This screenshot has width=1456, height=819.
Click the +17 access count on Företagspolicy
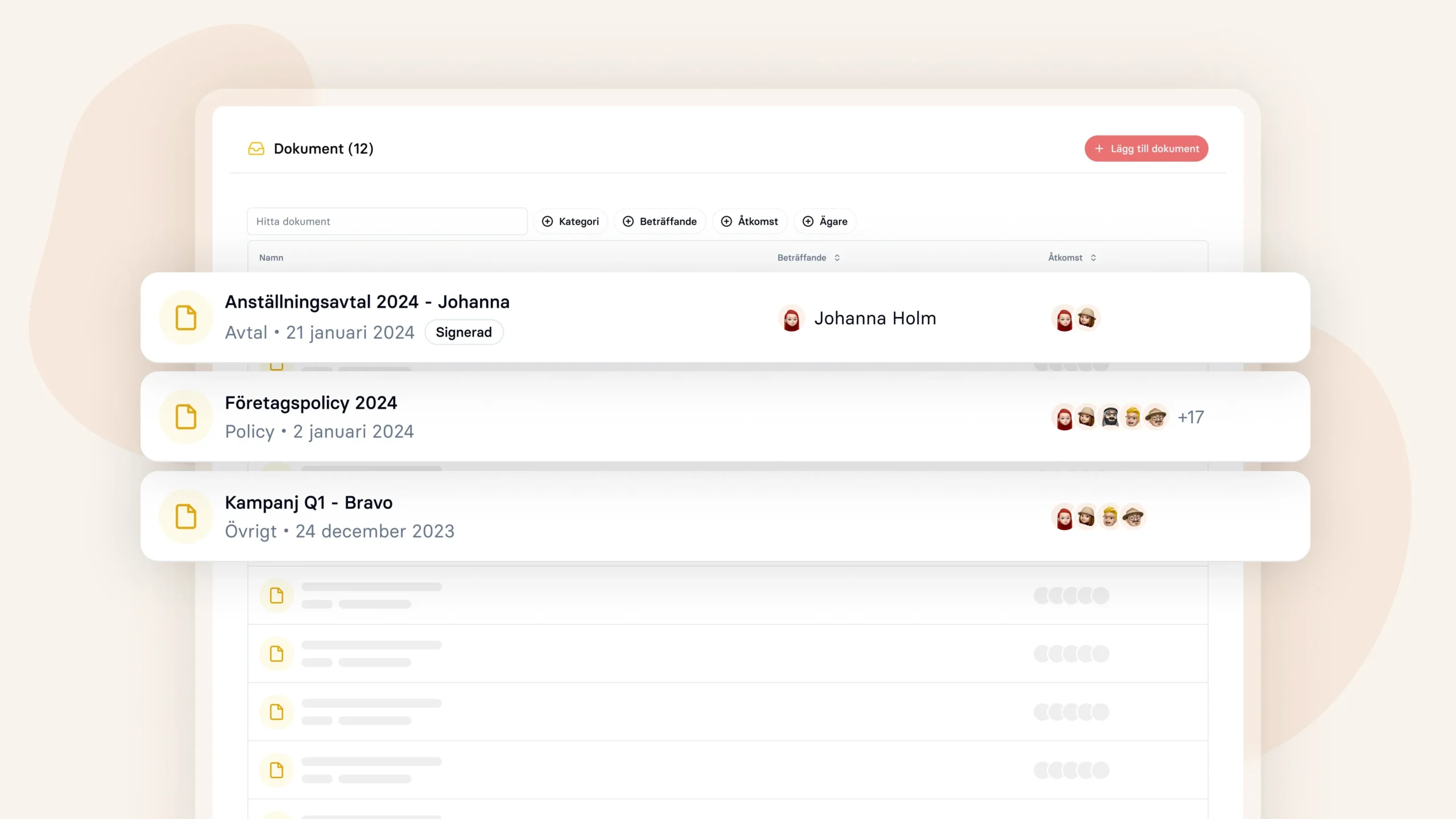tap(1191, 417)
